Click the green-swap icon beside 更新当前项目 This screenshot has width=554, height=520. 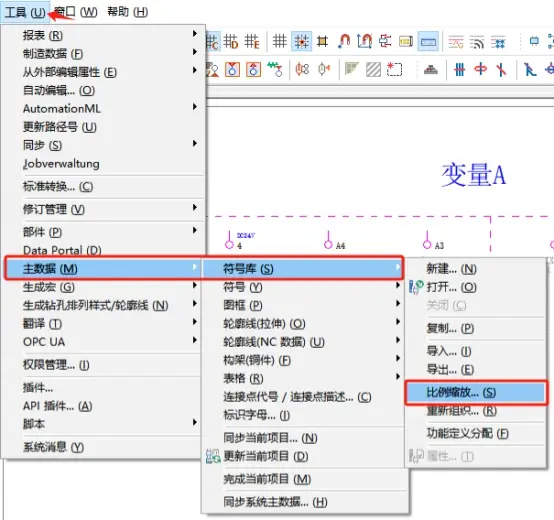point(213,456)
